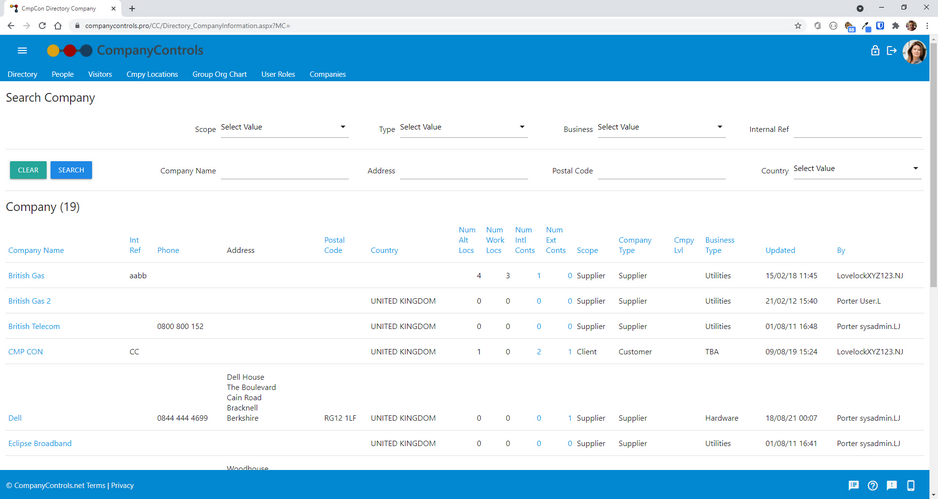Open the Bitwarden shield extension
The image size is (938, 499).
(x=880, y=26)
